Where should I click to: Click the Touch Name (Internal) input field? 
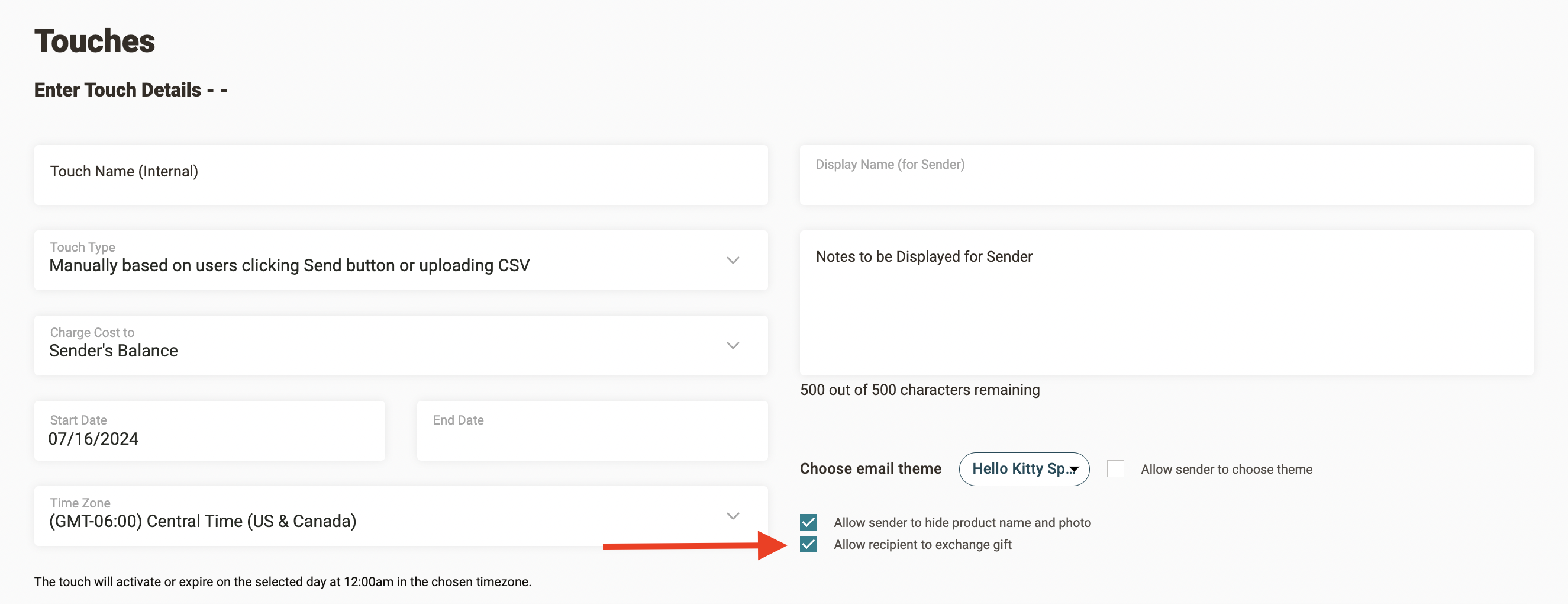pyautogui.click(x=401, y=175)
